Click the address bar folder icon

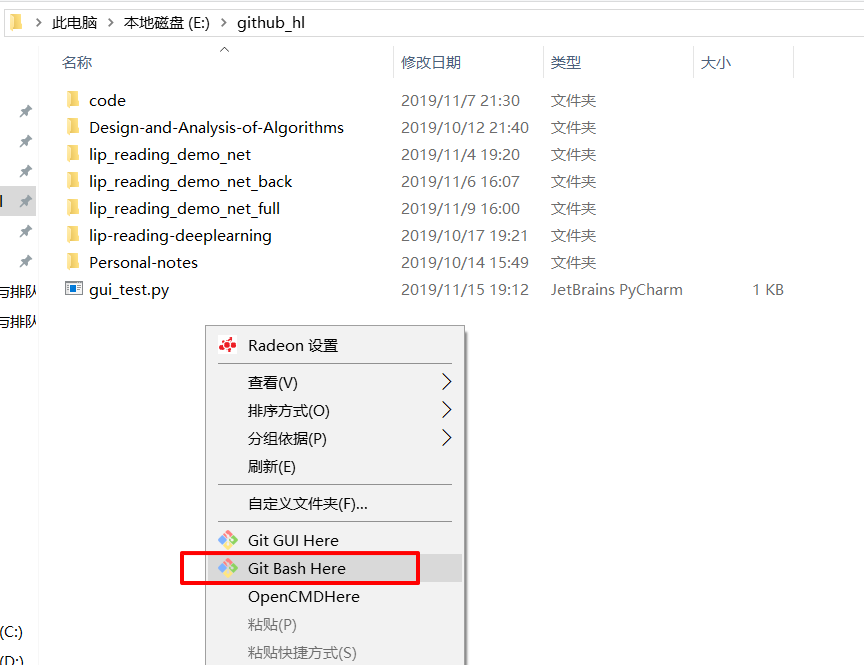tap(16, 22)
